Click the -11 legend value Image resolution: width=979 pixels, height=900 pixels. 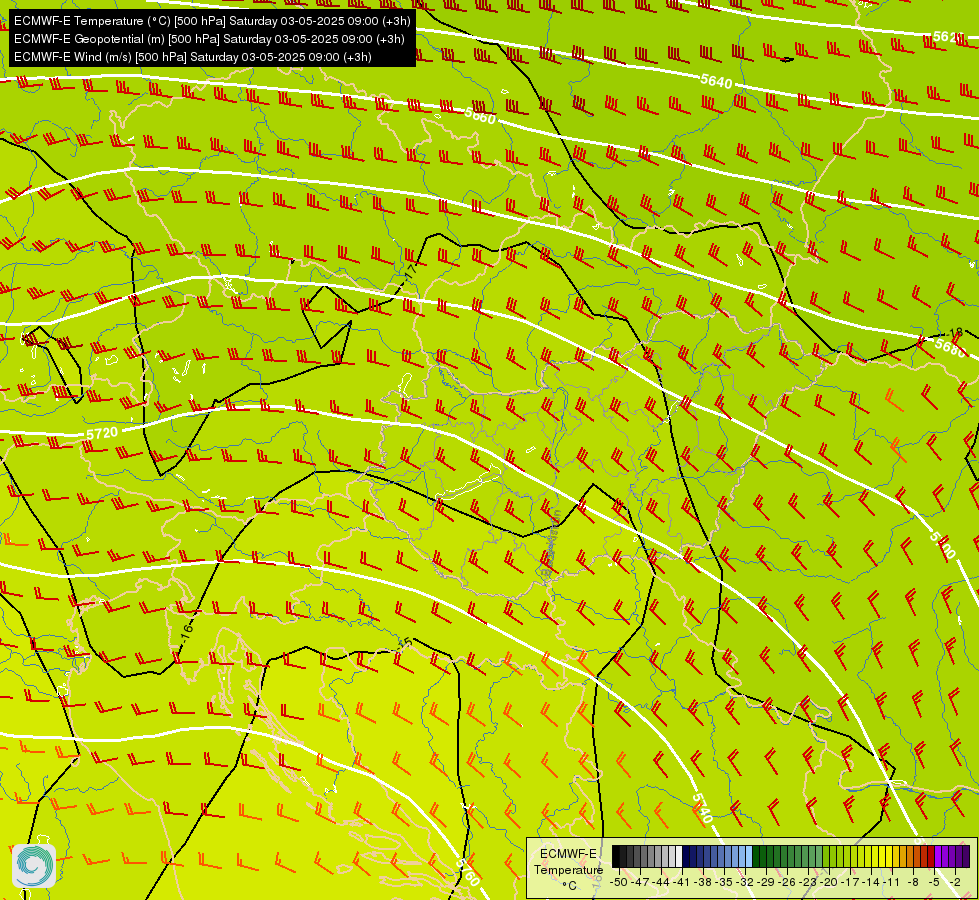click(x=892, y=882)
